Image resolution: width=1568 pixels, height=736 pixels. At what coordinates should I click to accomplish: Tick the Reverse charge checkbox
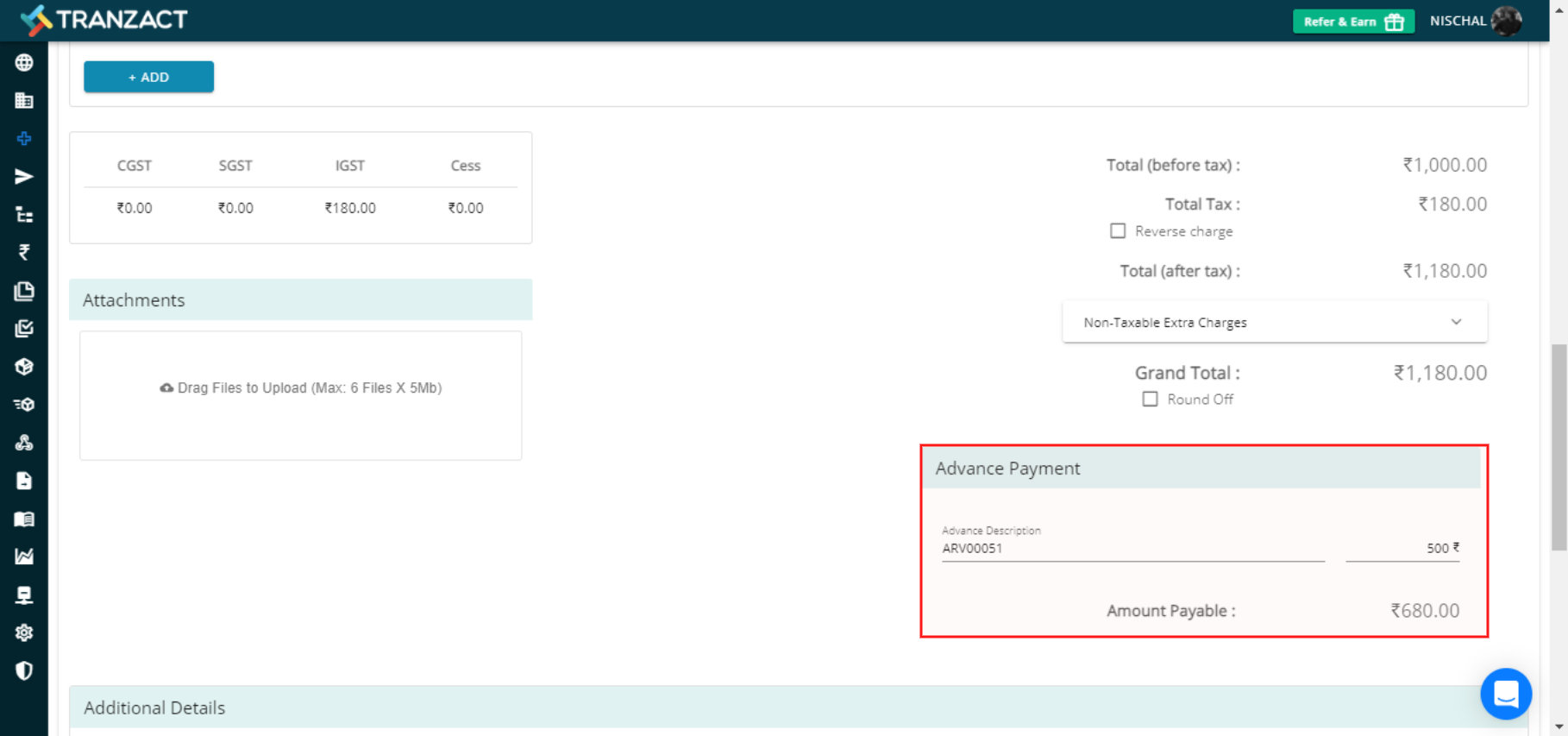(x=1118, y=231)
